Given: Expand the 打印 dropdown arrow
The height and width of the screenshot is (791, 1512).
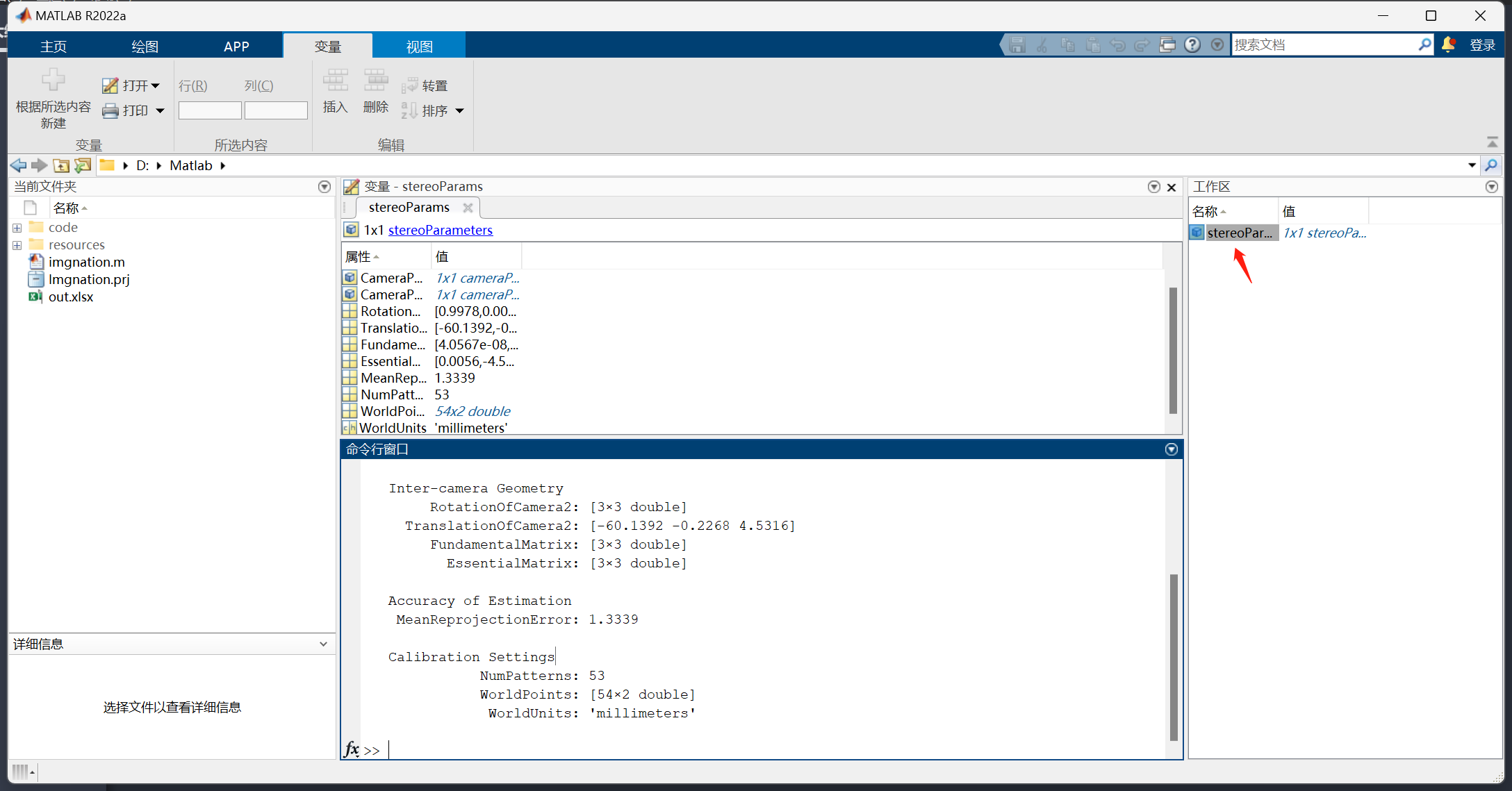Looking at the screenshot, I should pos(160,110).
